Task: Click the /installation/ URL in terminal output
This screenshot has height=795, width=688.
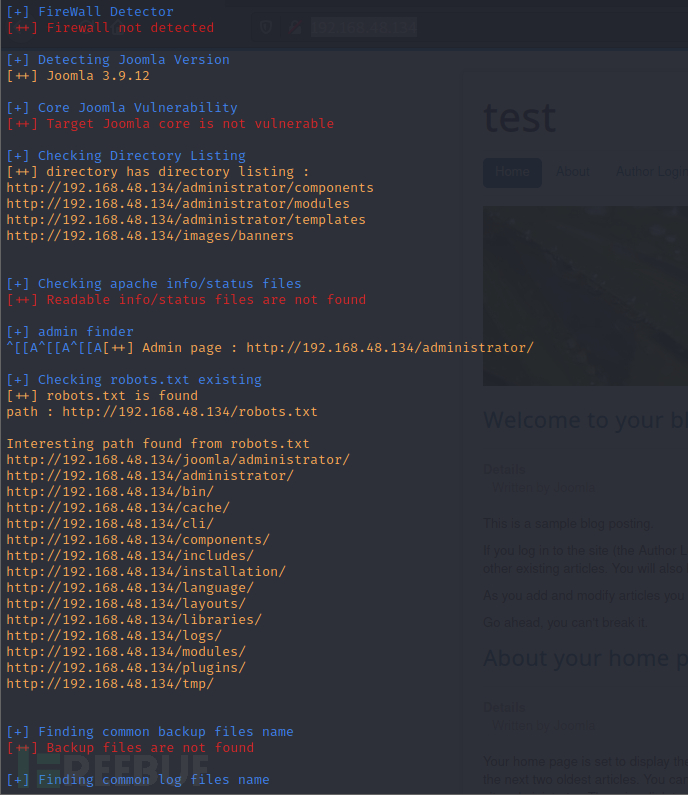Action: click(146, 572)
